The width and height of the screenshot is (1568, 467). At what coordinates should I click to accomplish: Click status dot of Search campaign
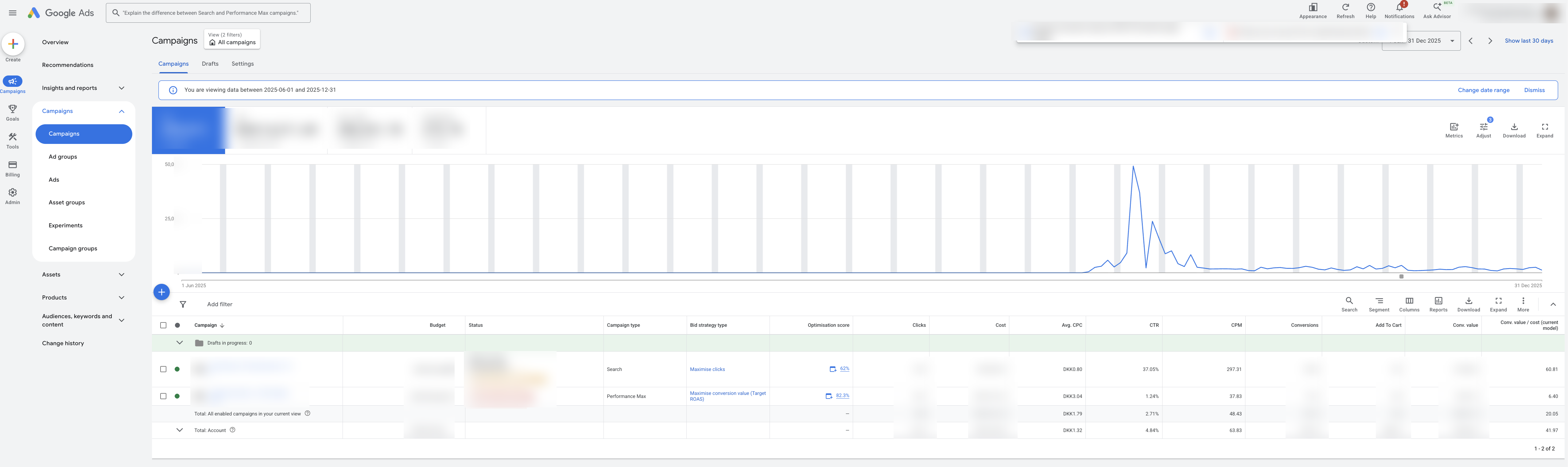[177, 369]
